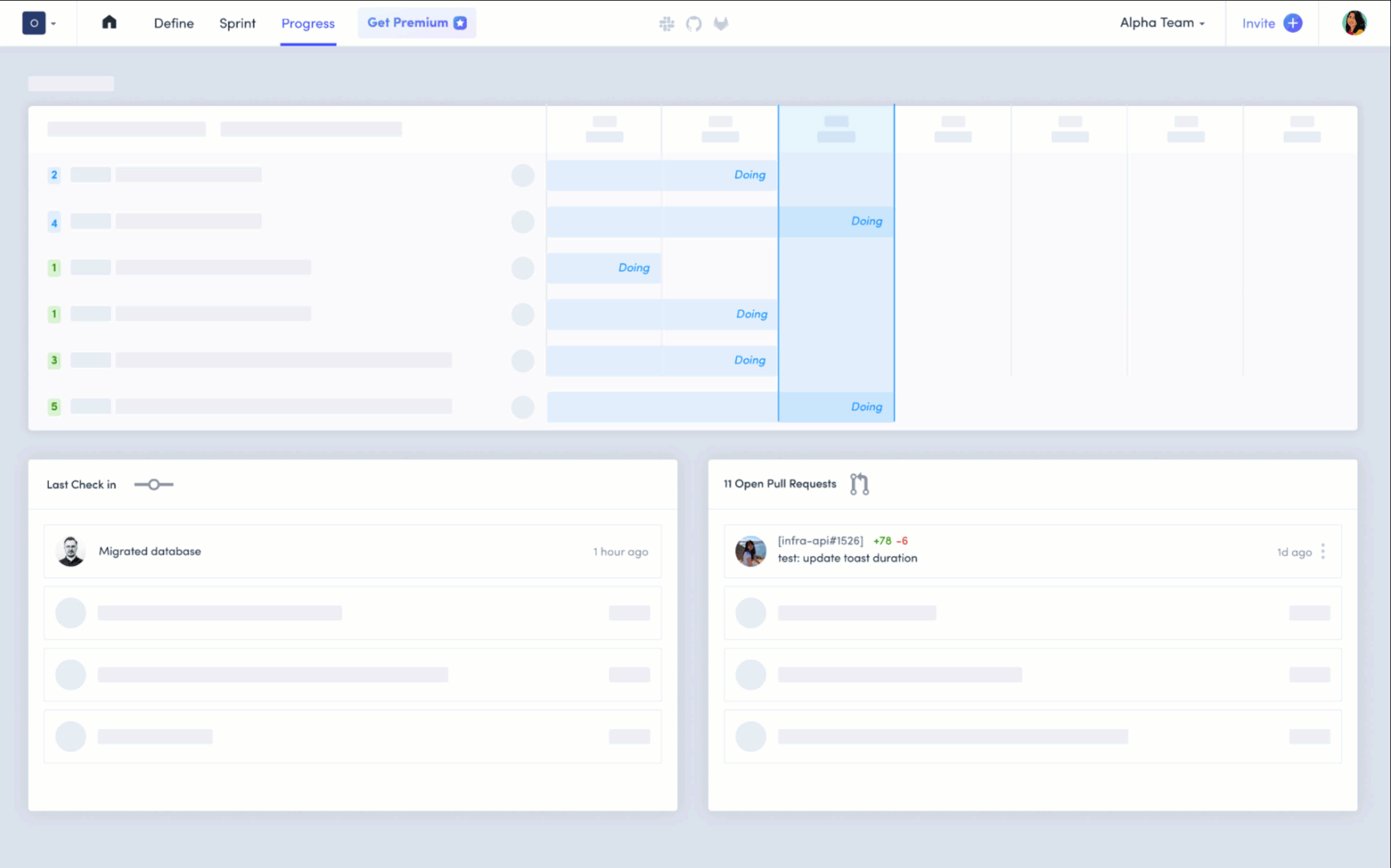Select the highlighted current day column

[836, 265]
